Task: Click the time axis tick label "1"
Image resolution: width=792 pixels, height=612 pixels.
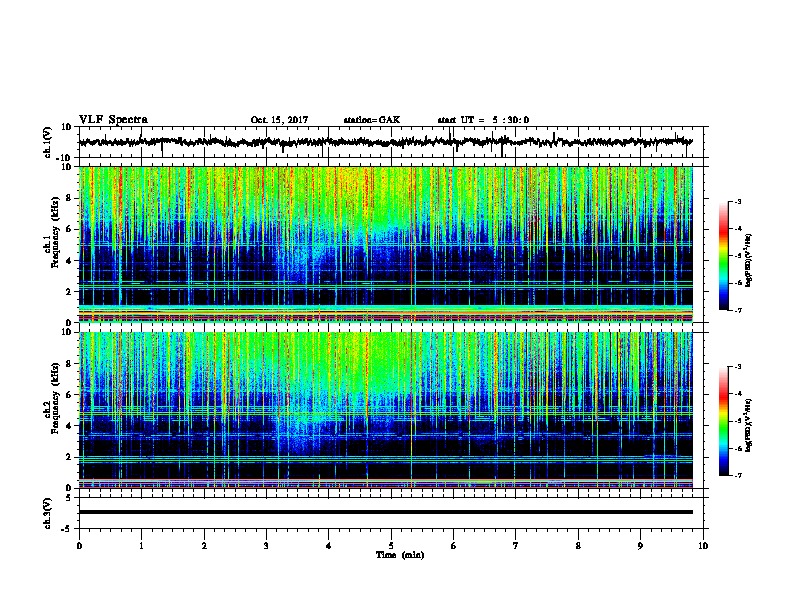Action: [141, 546]
